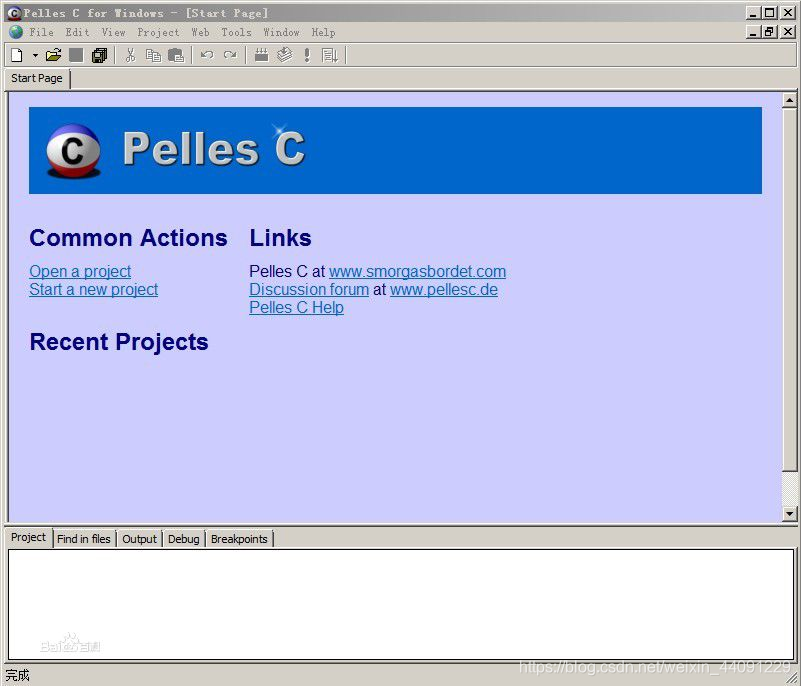The height and width of the screenshot is (686, 801).
Task: Click the Pelles C title bar icon
Action: (x=14, y=13)
